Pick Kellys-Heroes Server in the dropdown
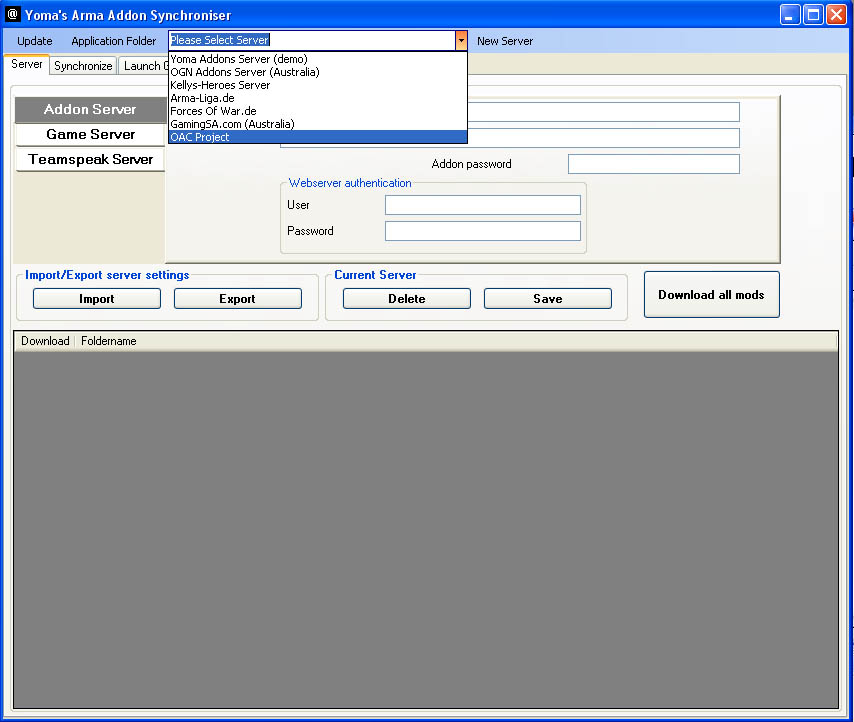 (x=220, y=85)
